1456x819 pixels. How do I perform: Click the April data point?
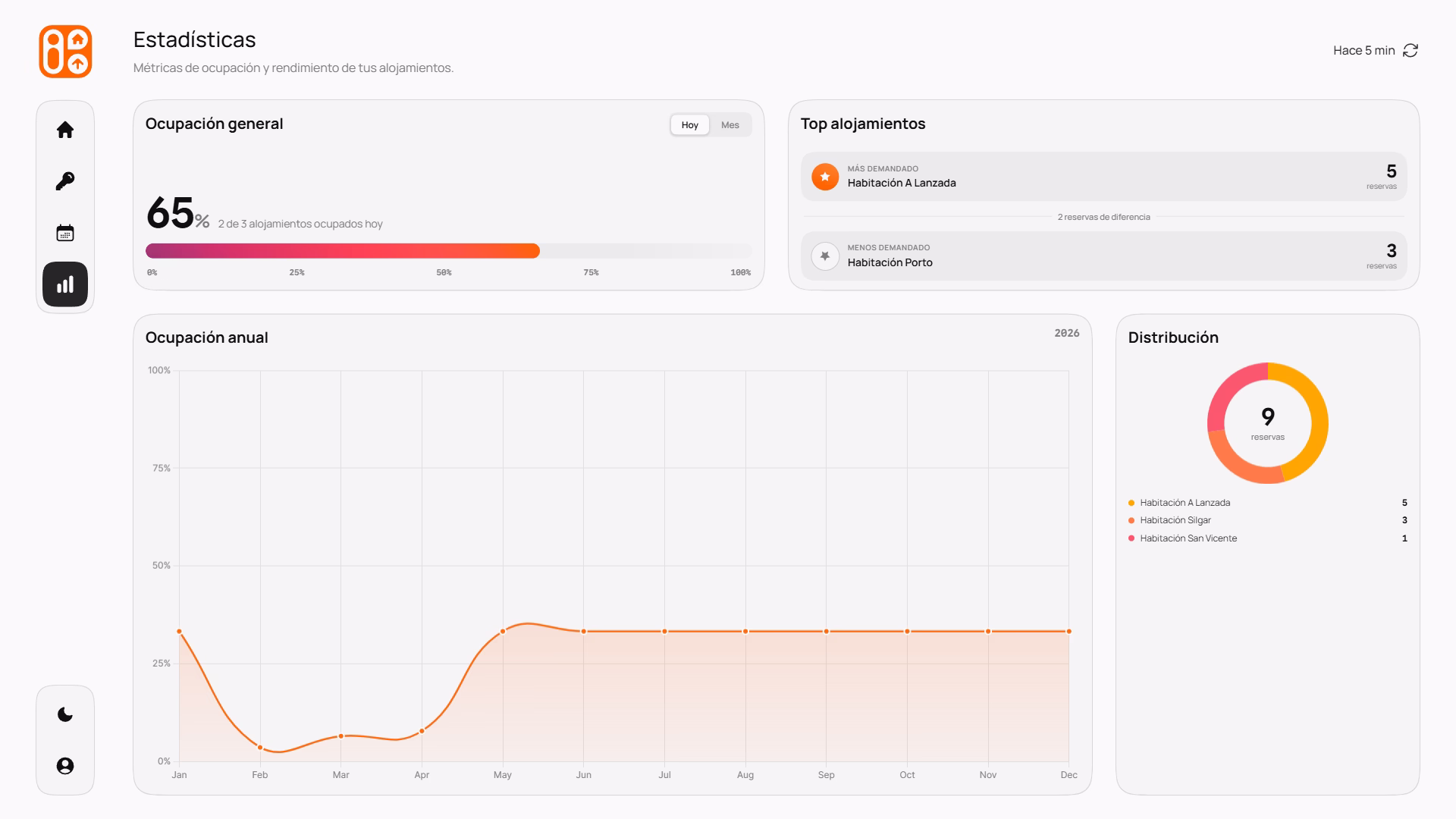(422, 731)
